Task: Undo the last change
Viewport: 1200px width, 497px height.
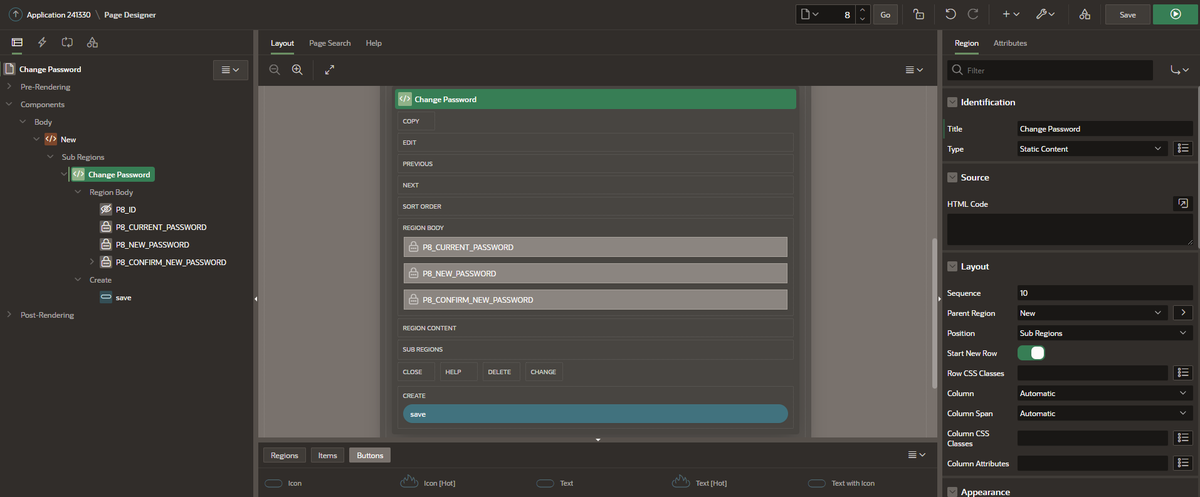Action: click(950, 14)
